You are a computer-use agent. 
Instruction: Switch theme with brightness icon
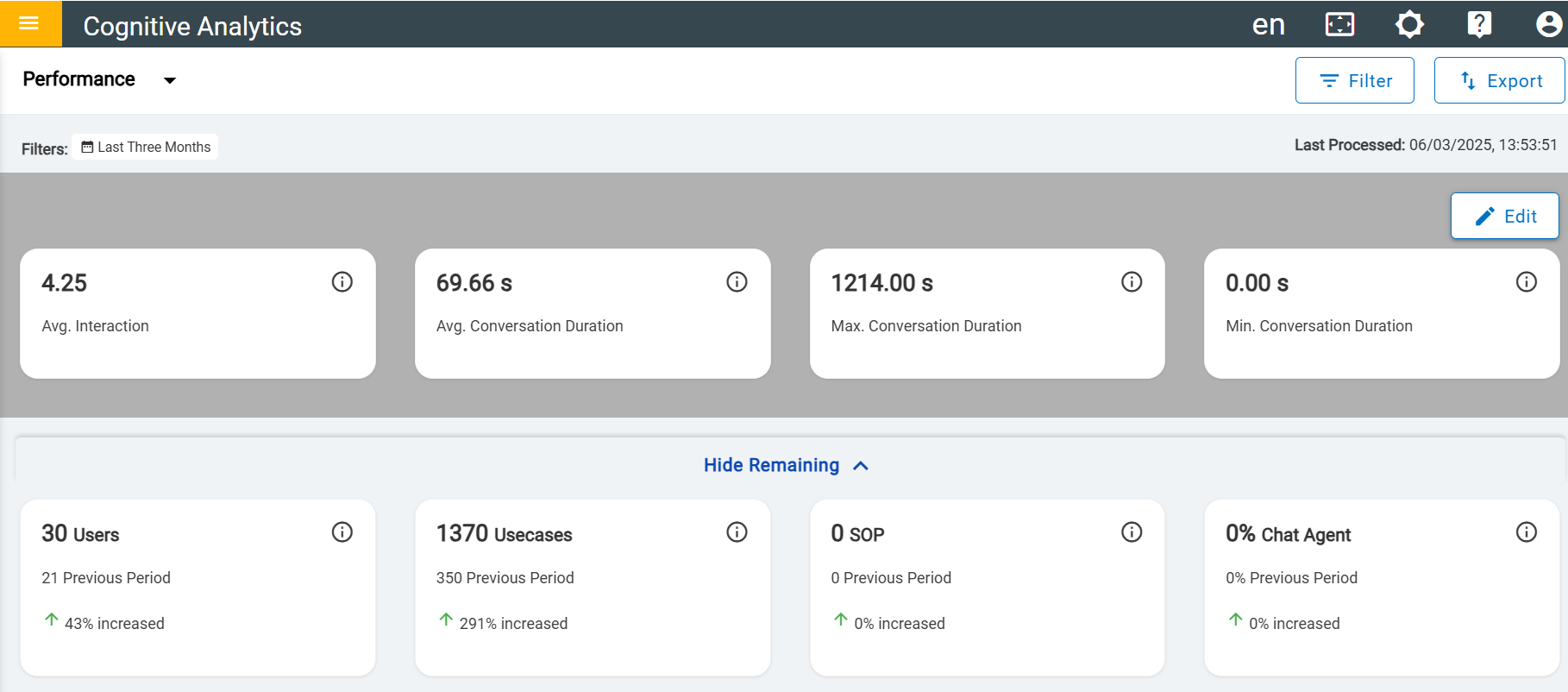pyautogui.click(x=1409, y=24)
